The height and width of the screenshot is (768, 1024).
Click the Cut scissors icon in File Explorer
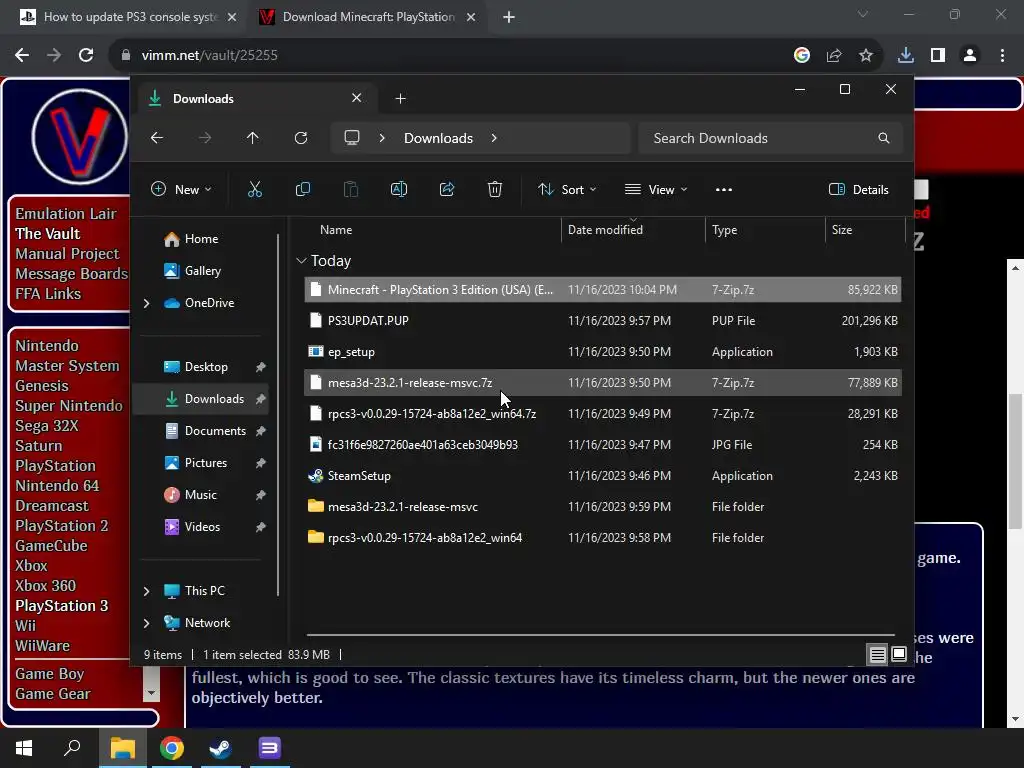click(255, 189)
